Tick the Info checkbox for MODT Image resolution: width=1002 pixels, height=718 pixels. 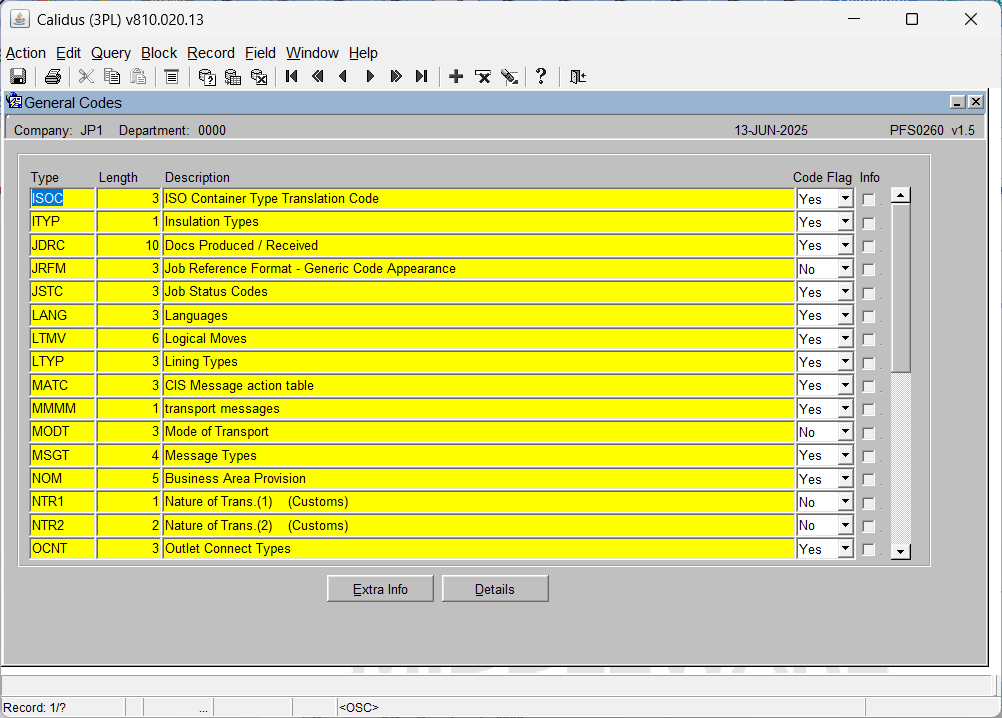pyautogui.click(x=868, y=433)
